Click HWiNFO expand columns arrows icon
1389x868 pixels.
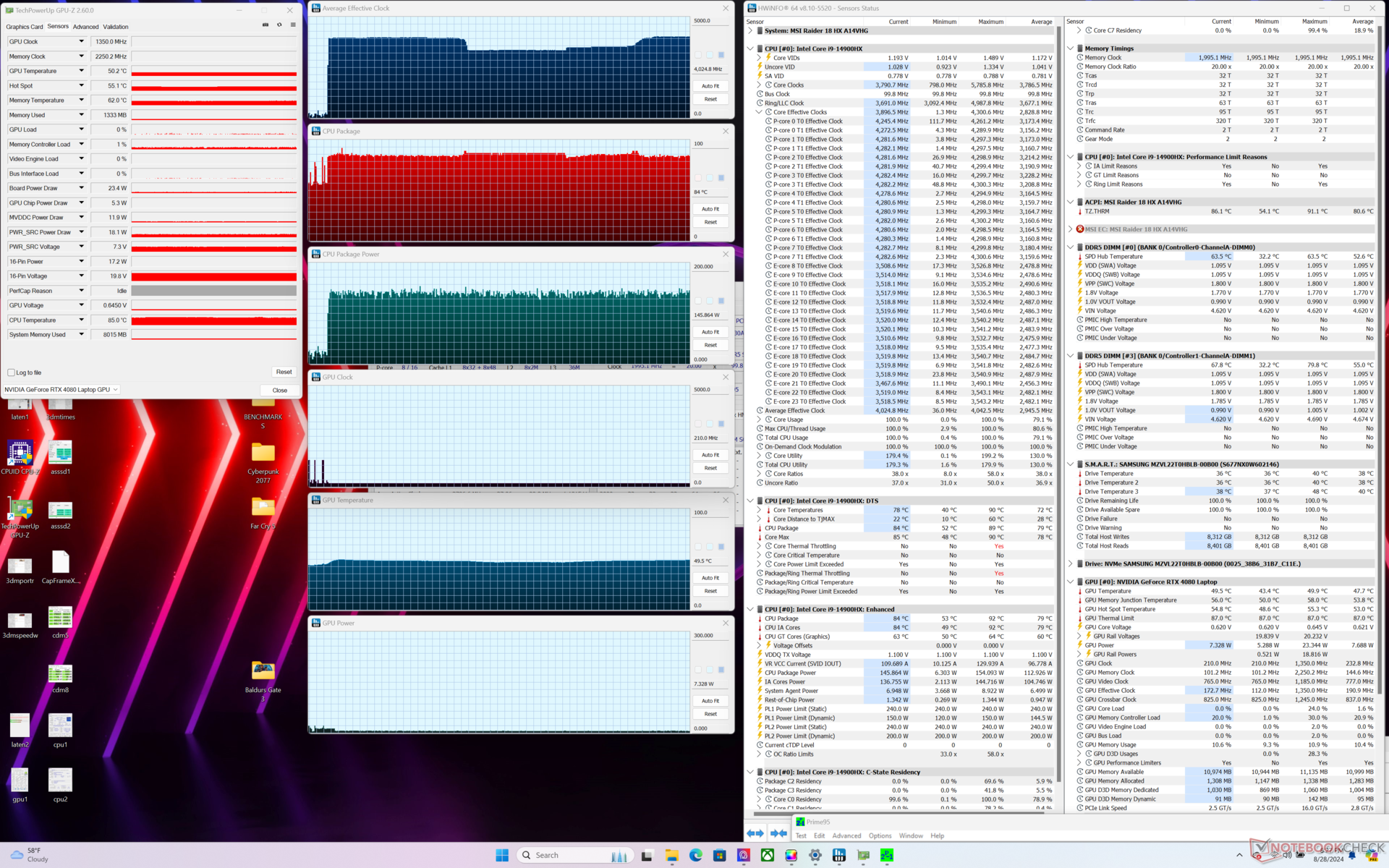pos(755,833)
